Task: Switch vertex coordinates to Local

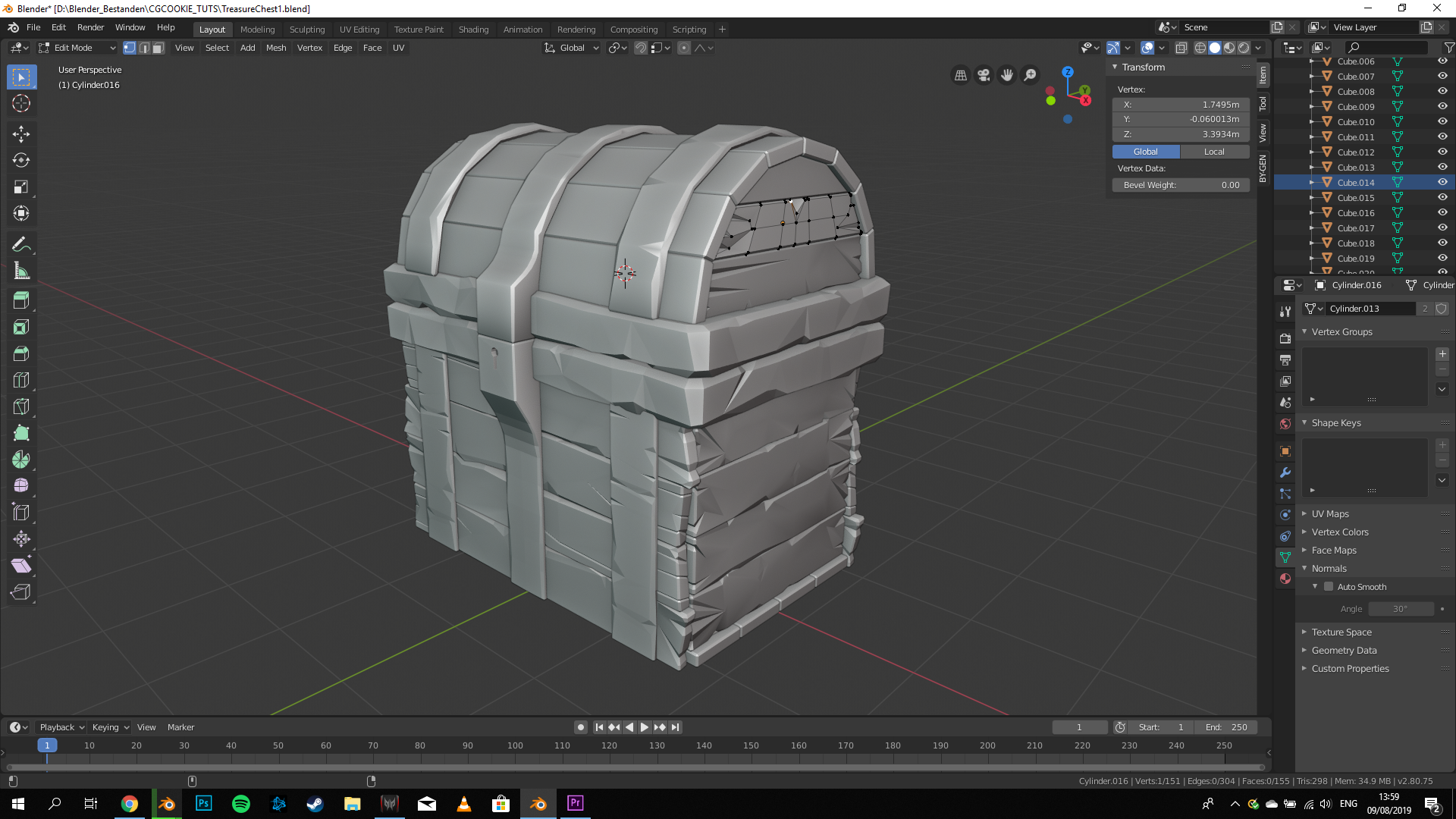Action: point(1214,152)
